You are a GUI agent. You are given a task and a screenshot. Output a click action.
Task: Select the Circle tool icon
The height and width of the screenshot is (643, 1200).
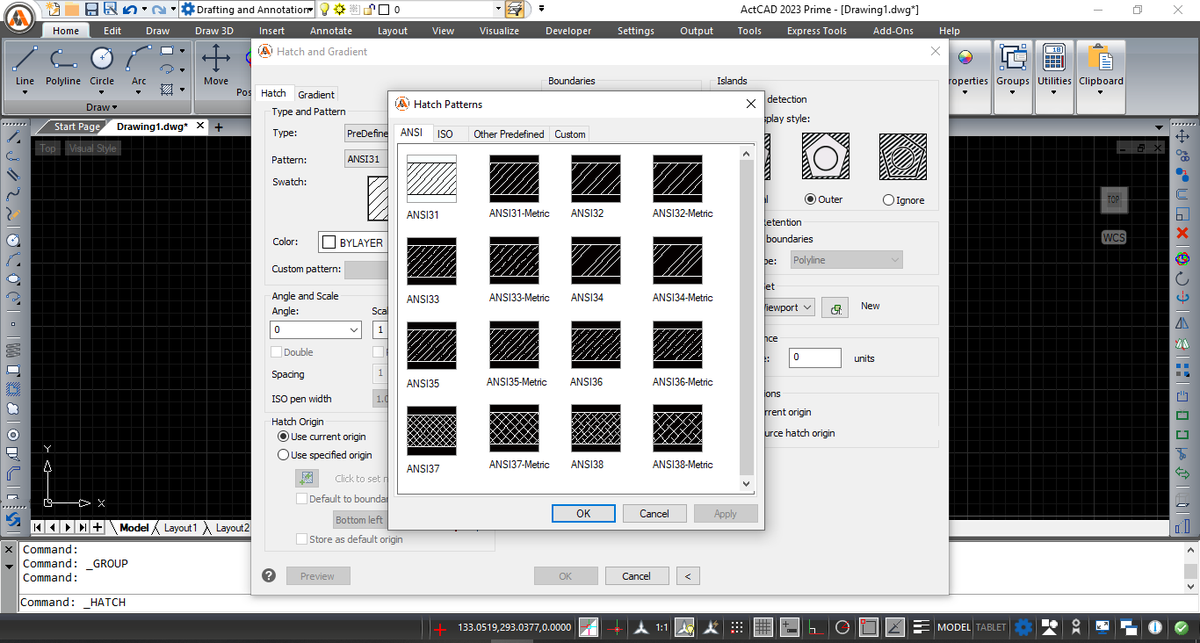point(102,60)
